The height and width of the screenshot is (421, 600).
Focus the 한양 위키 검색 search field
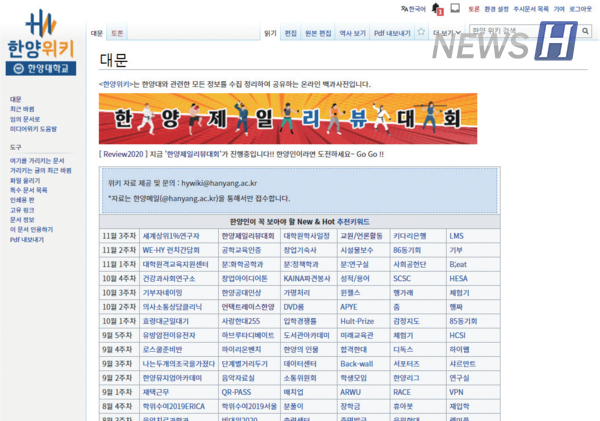524,31
